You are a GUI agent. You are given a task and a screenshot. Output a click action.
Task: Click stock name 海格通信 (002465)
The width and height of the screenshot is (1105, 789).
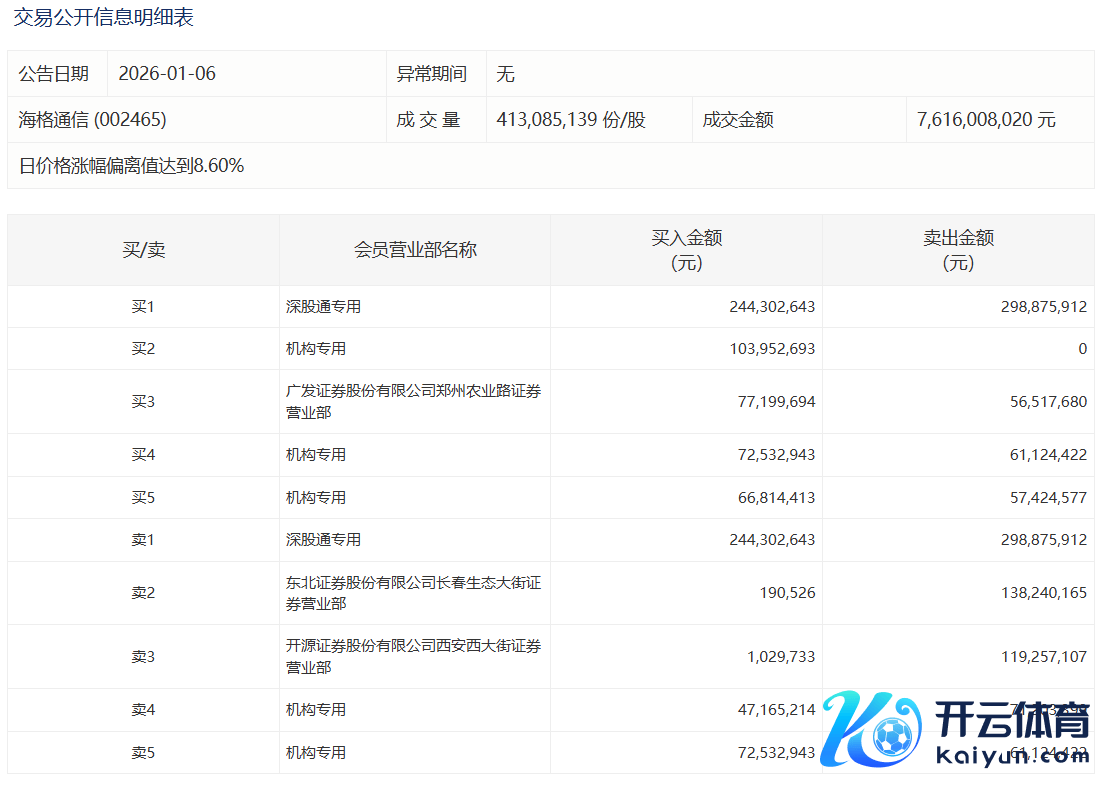92,120
